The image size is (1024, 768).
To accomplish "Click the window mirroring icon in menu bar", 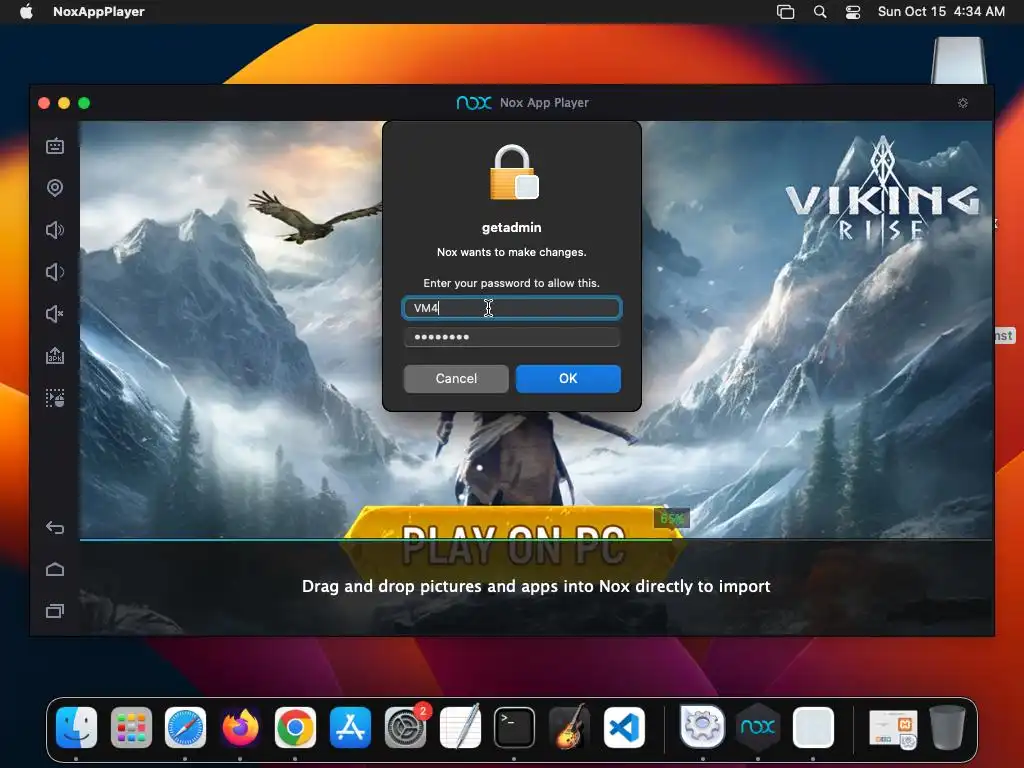I will pyautogui.click(x=786, y=11).
